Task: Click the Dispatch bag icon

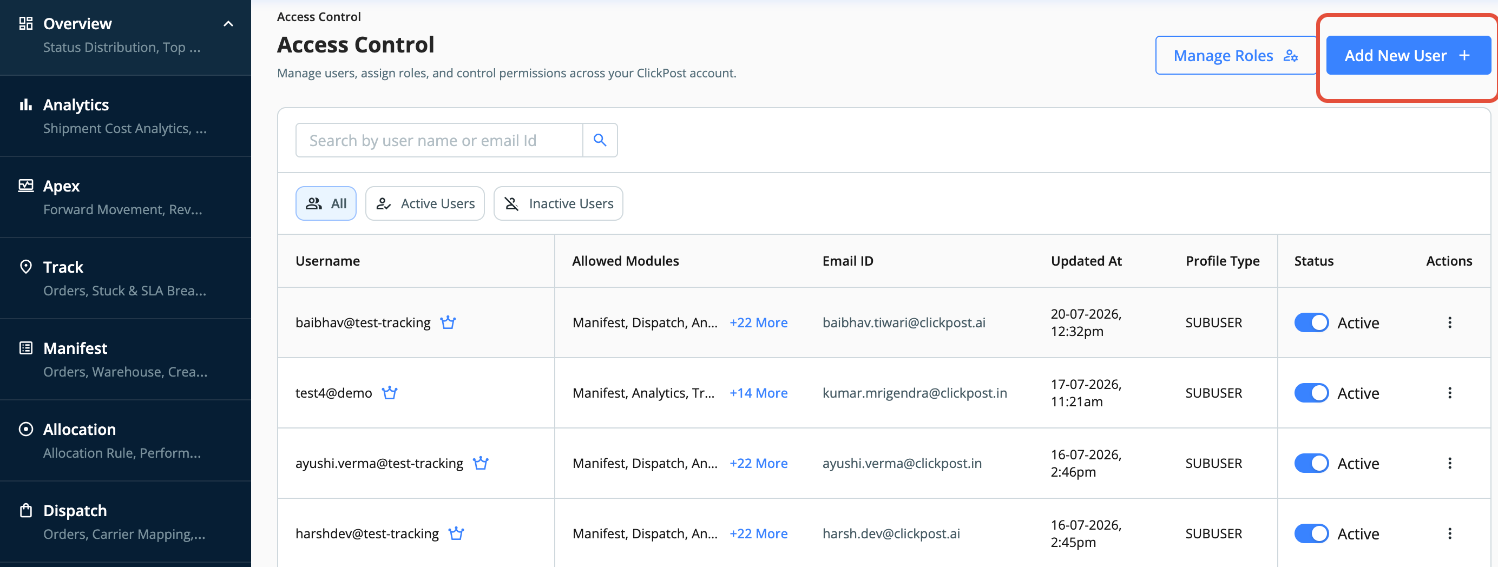Action: click(x=26, y=510)
